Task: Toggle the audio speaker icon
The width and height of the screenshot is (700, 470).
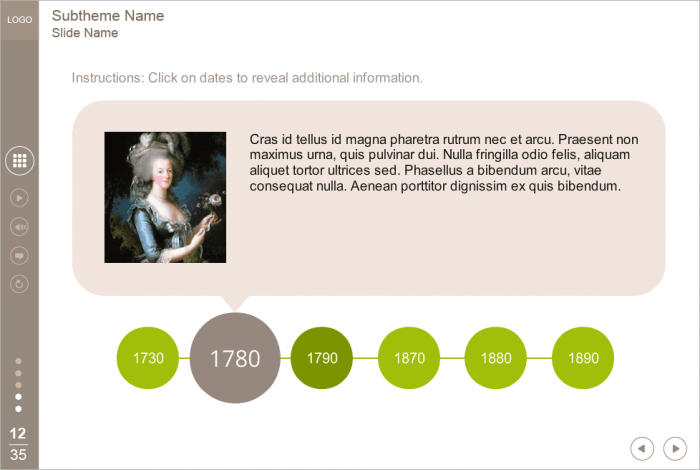Action: [19, 227]
